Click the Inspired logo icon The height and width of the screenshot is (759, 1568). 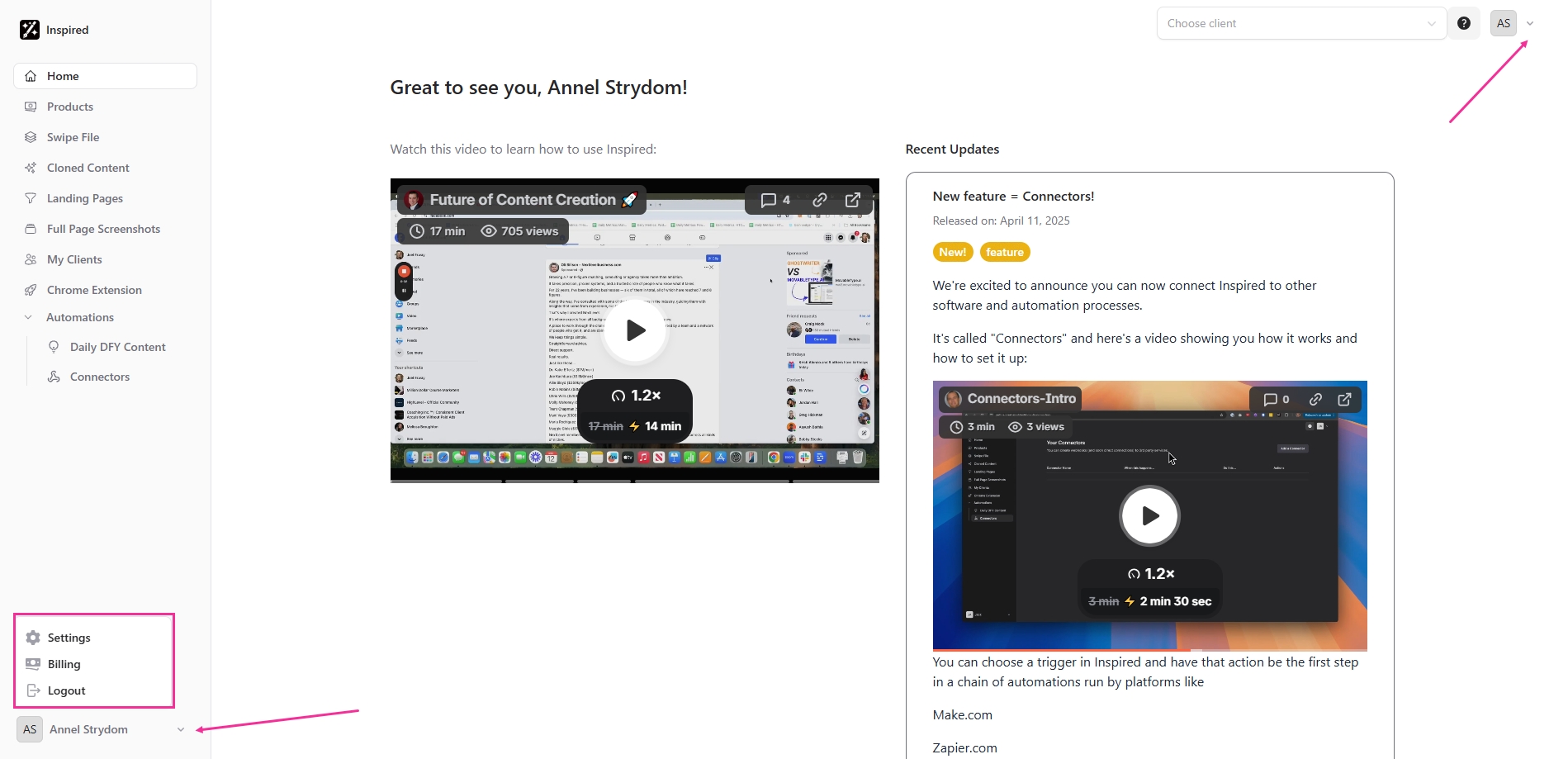coord(30,30)
